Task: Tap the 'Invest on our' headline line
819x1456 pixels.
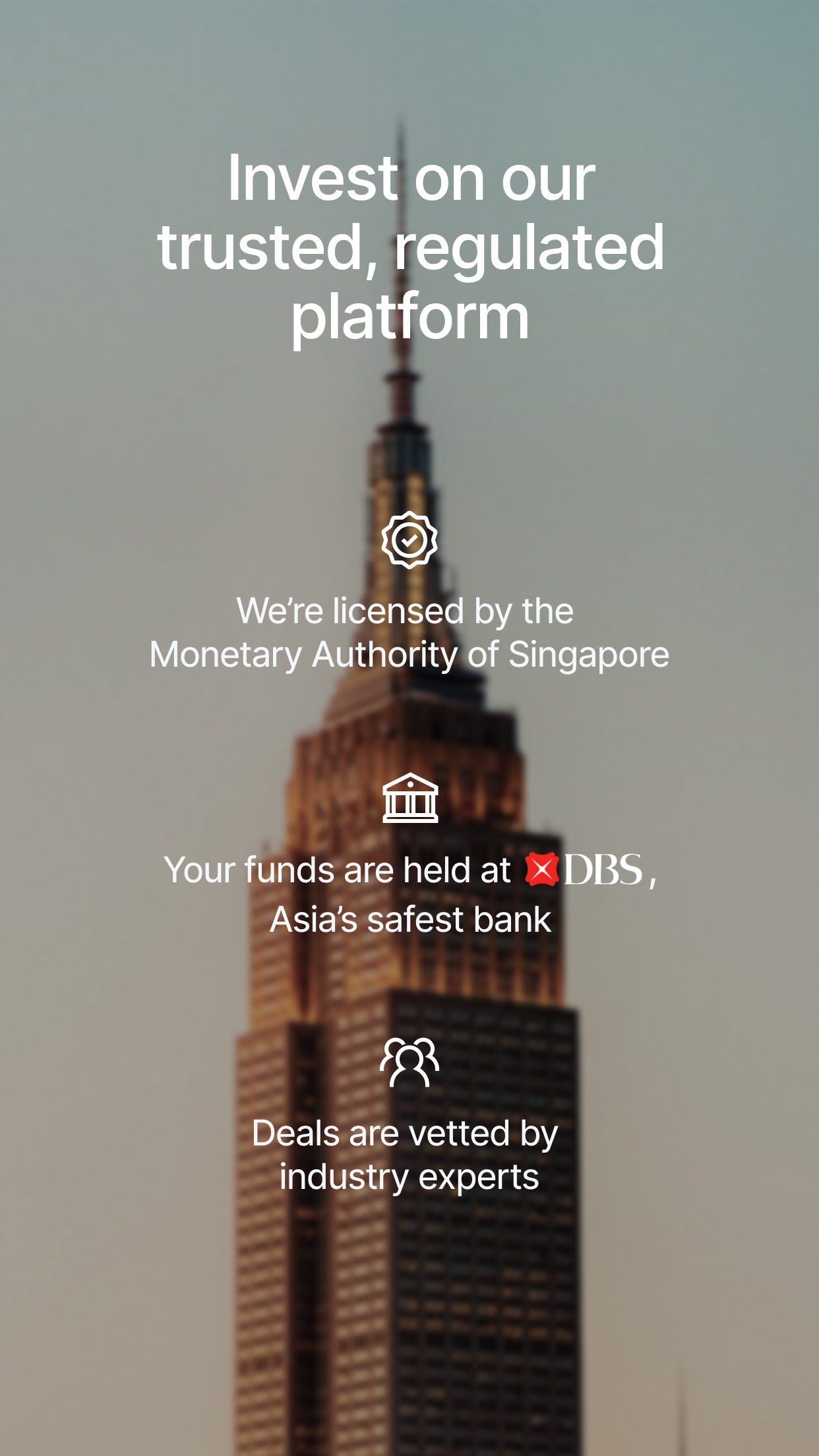Action: tap(411, 178)
